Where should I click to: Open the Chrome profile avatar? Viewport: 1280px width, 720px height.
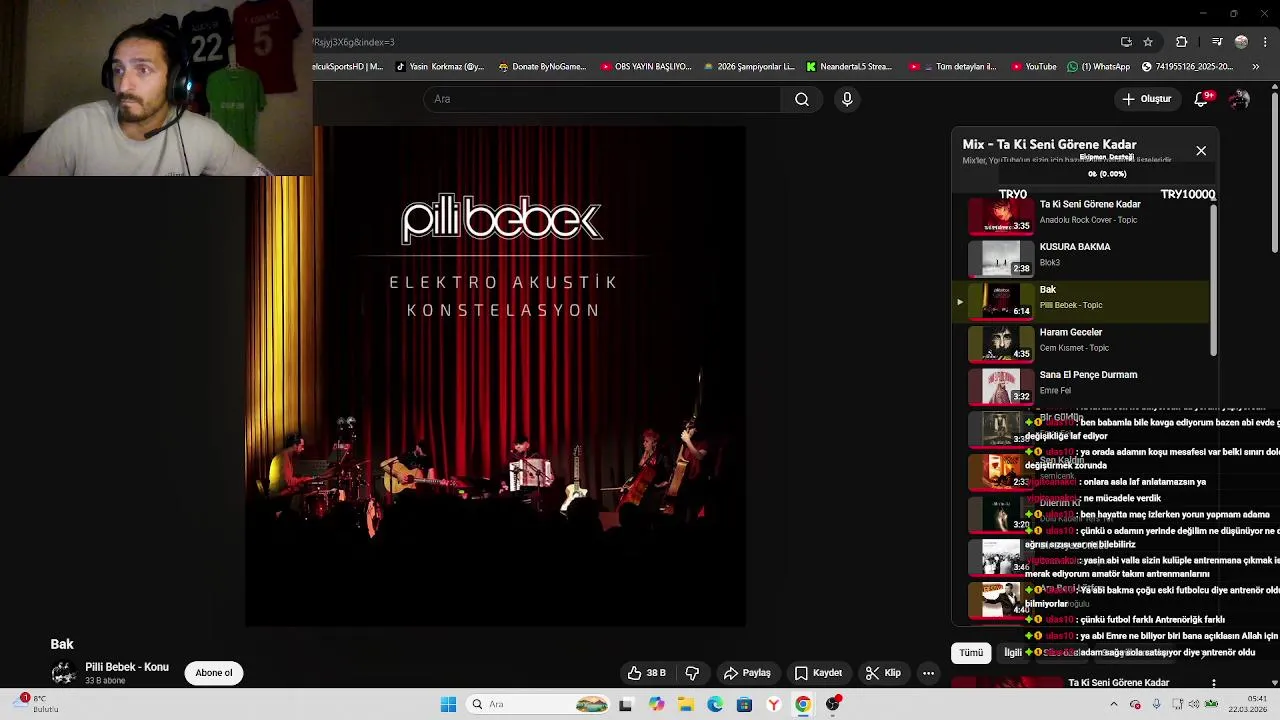tap(1241, 42)
